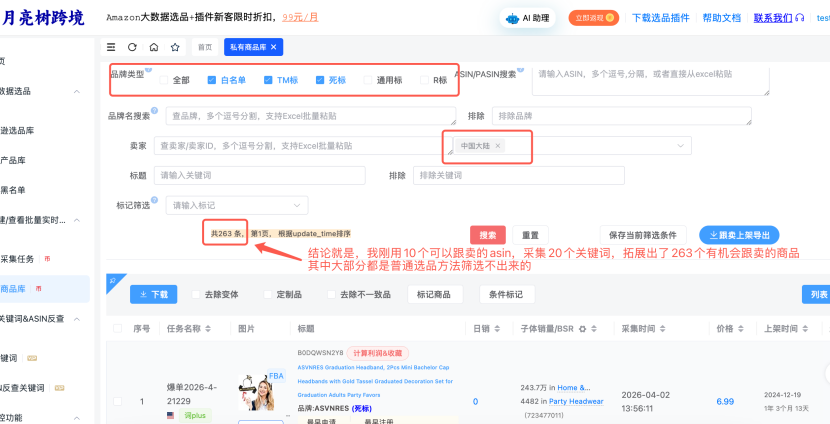Click the home icon in tab bar

[153, 47]
